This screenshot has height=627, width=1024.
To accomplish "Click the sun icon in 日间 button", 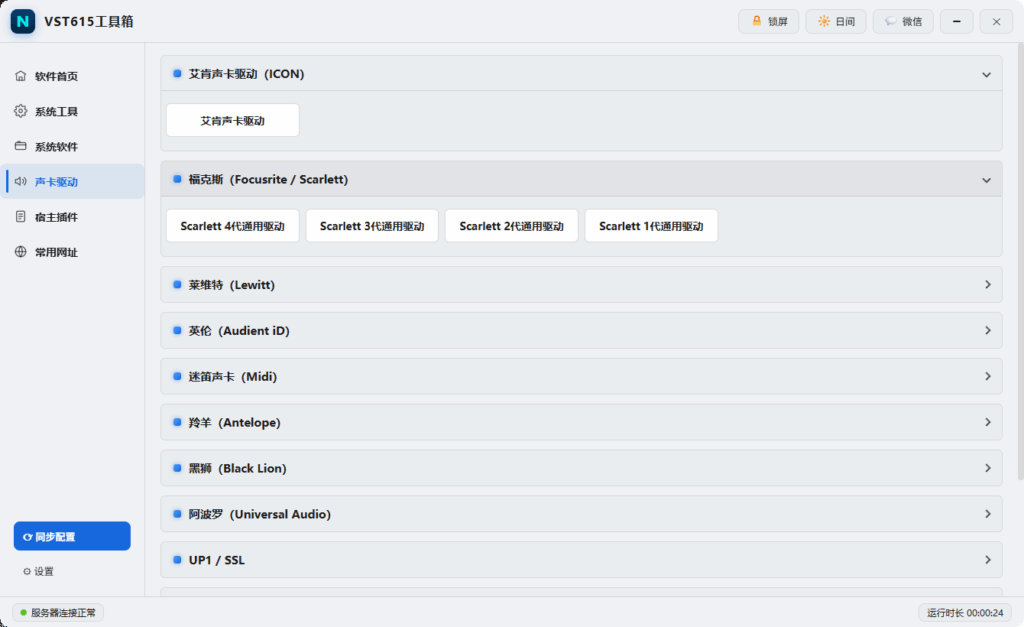I will pos(824,21).
